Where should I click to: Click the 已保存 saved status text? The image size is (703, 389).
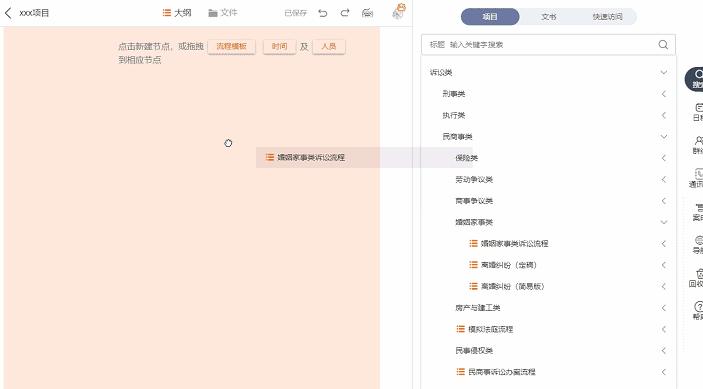(x=295, y=13)
